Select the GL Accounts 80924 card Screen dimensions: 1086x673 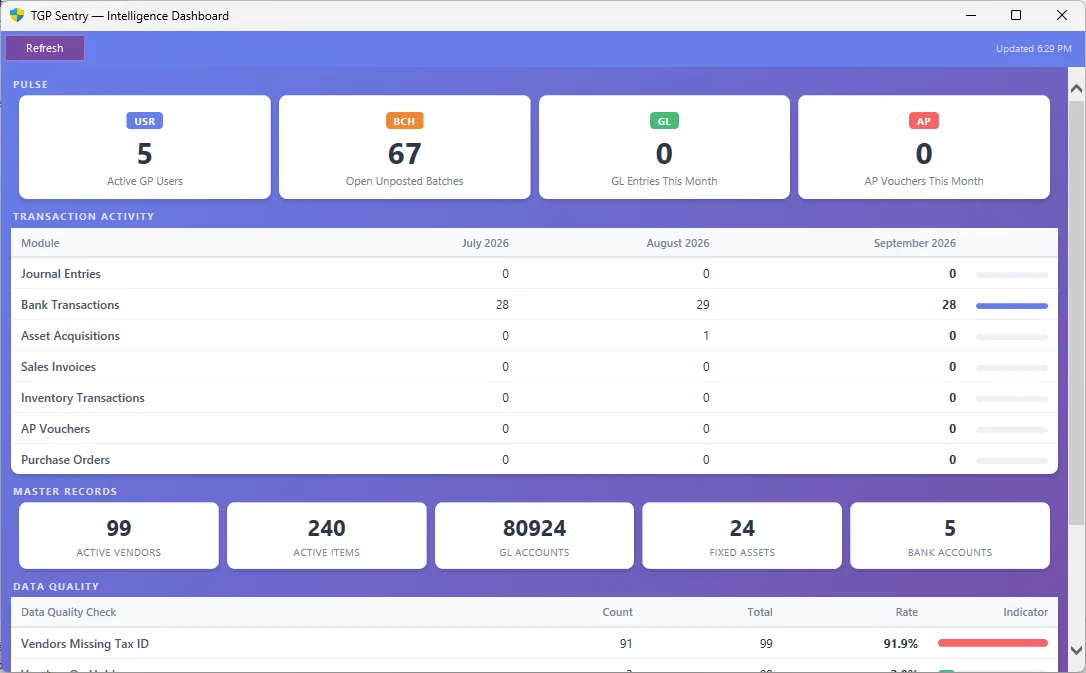[x=534, y=536]
